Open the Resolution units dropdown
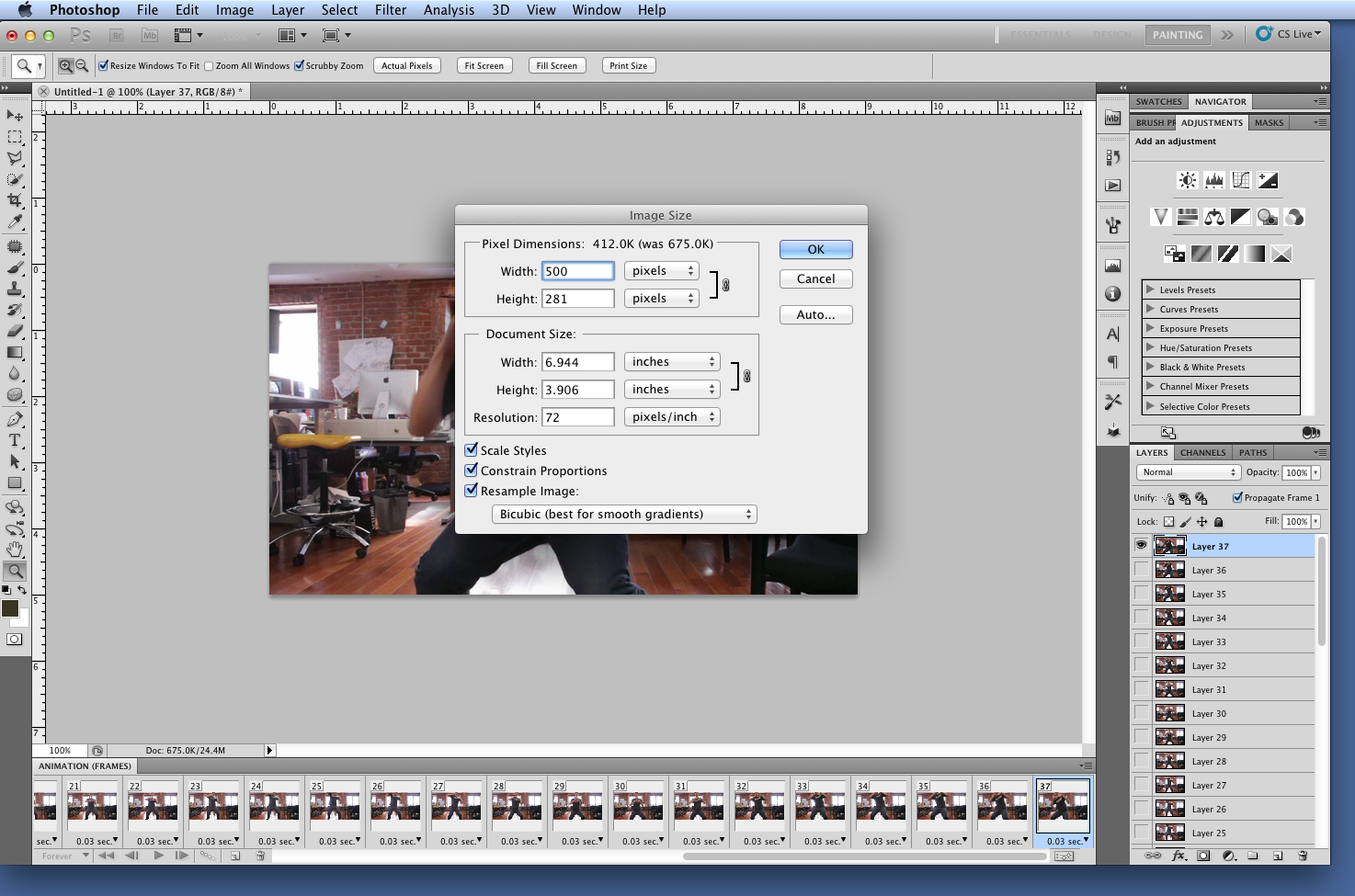Viewport: 1355px width, 896px height. (672, 417)
